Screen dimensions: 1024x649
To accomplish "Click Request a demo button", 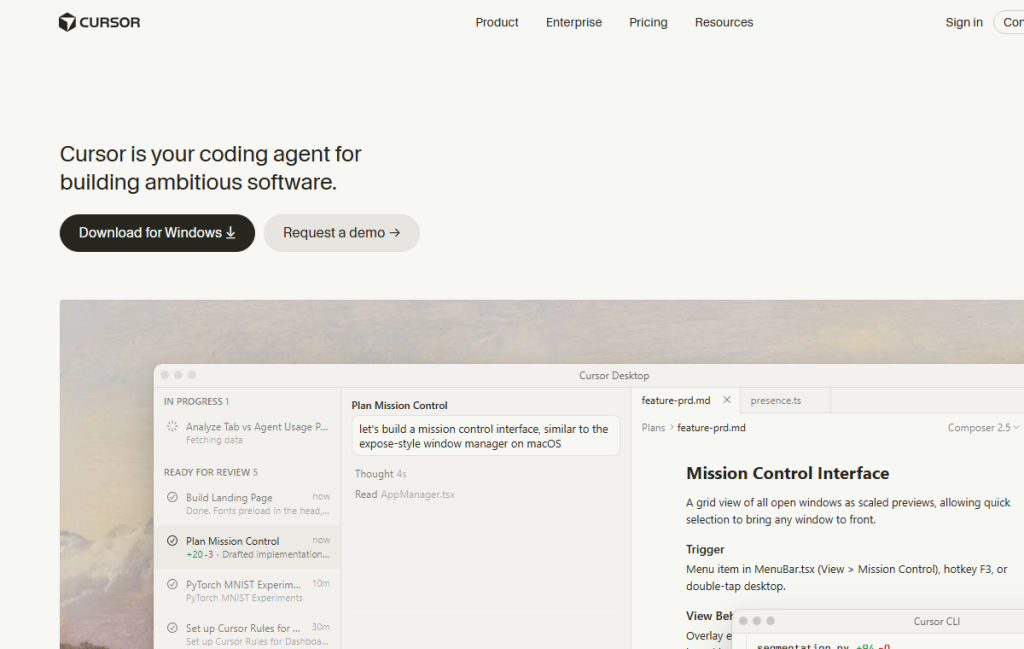I will pyautogui.click(x=342, y=233).
